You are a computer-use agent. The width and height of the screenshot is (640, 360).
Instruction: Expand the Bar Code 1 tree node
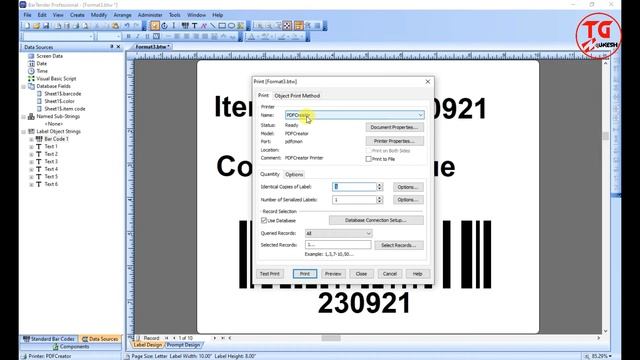click(31, 139)
